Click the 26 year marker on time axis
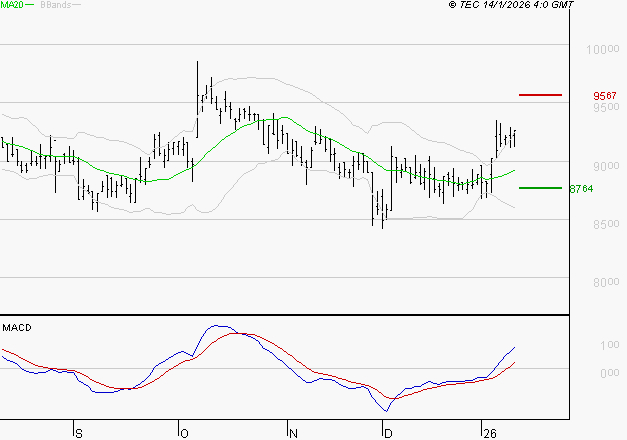The width and height of the screenshot is (627, 440). pos(490,433)
